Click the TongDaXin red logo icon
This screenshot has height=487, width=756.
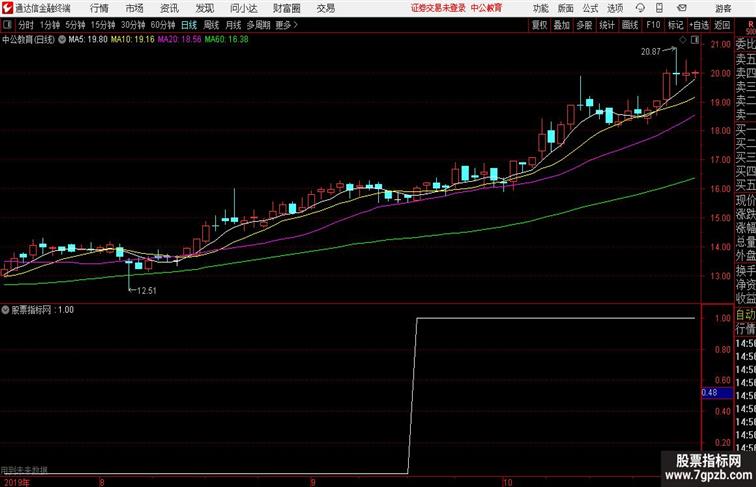click(7, 8)
